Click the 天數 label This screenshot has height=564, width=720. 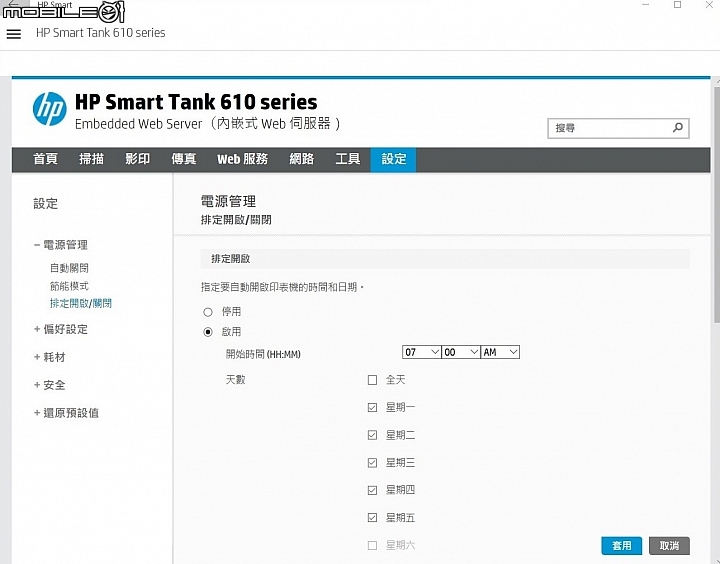(x=236, y=380)
